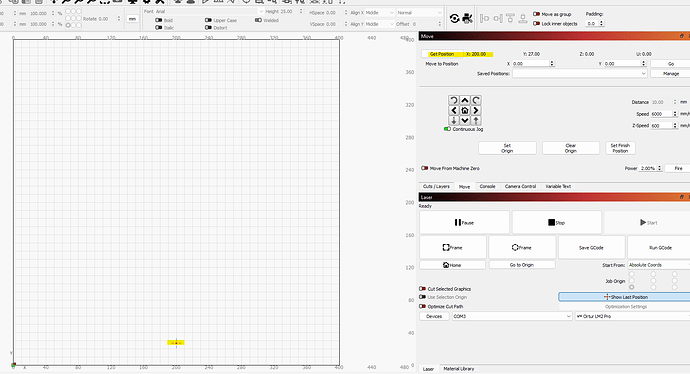Toggle the Bold text switch
The width and height of the screenshot is (690, 374).
click(159, 20)
